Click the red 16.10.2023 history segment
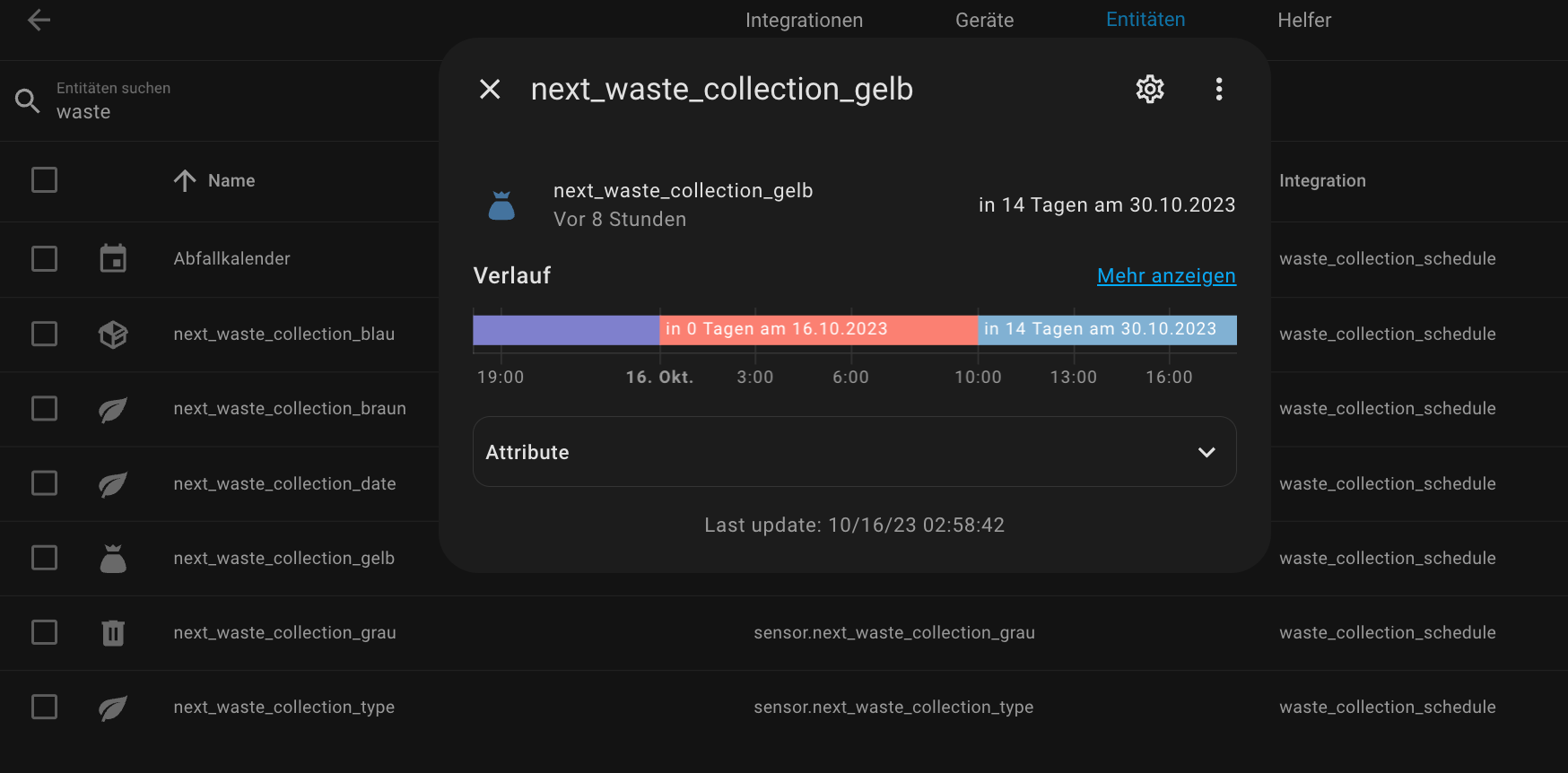 (x=817, y=330)
